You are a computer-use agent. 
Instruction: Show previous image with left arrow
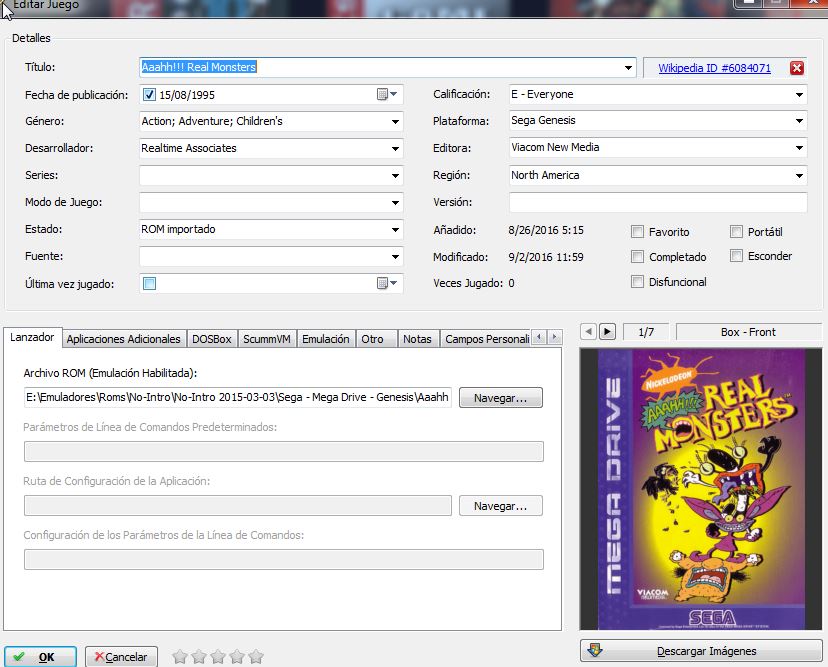pos(588,332)
